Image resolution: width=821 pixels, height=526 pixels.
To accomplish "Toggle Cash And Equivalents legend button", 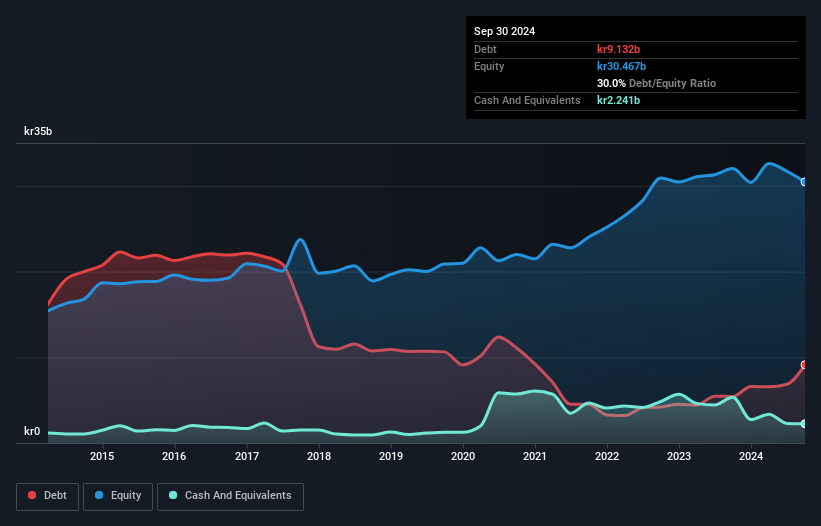I will pyautogui.click(x=230, y=496).
